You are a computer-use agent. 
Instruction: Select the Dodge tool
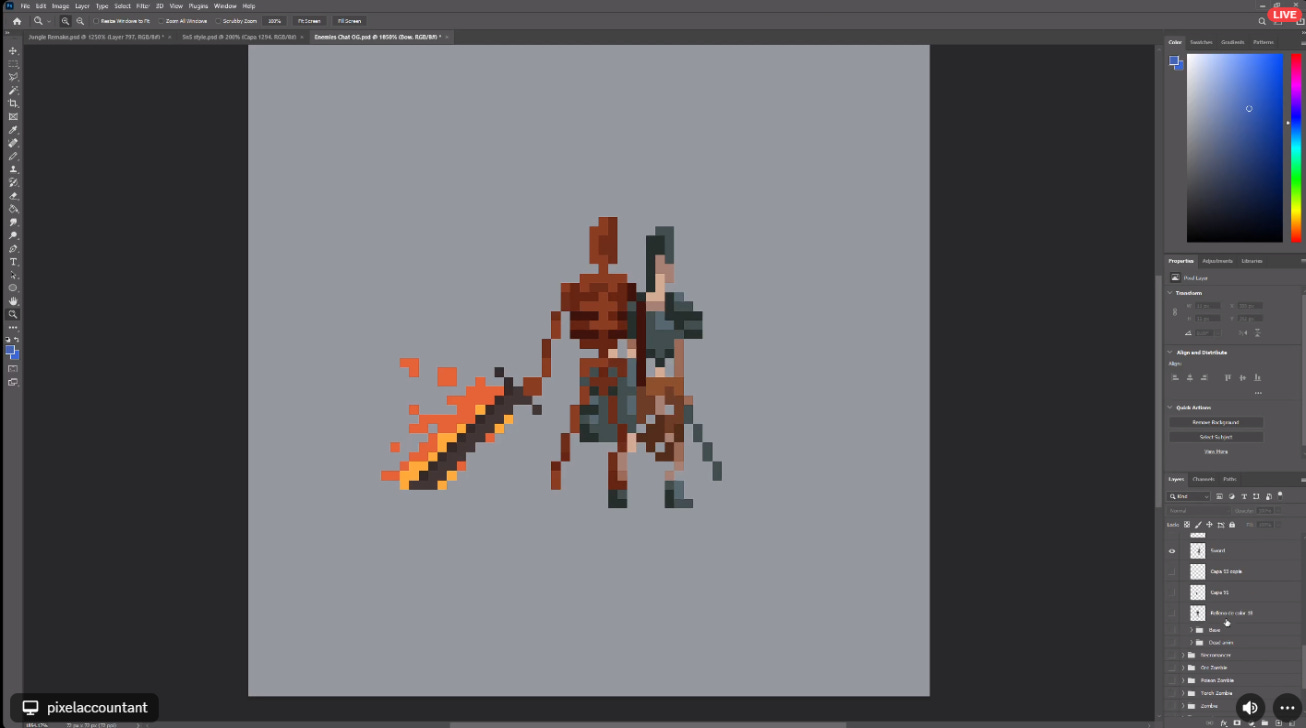[x=13, y=235]
